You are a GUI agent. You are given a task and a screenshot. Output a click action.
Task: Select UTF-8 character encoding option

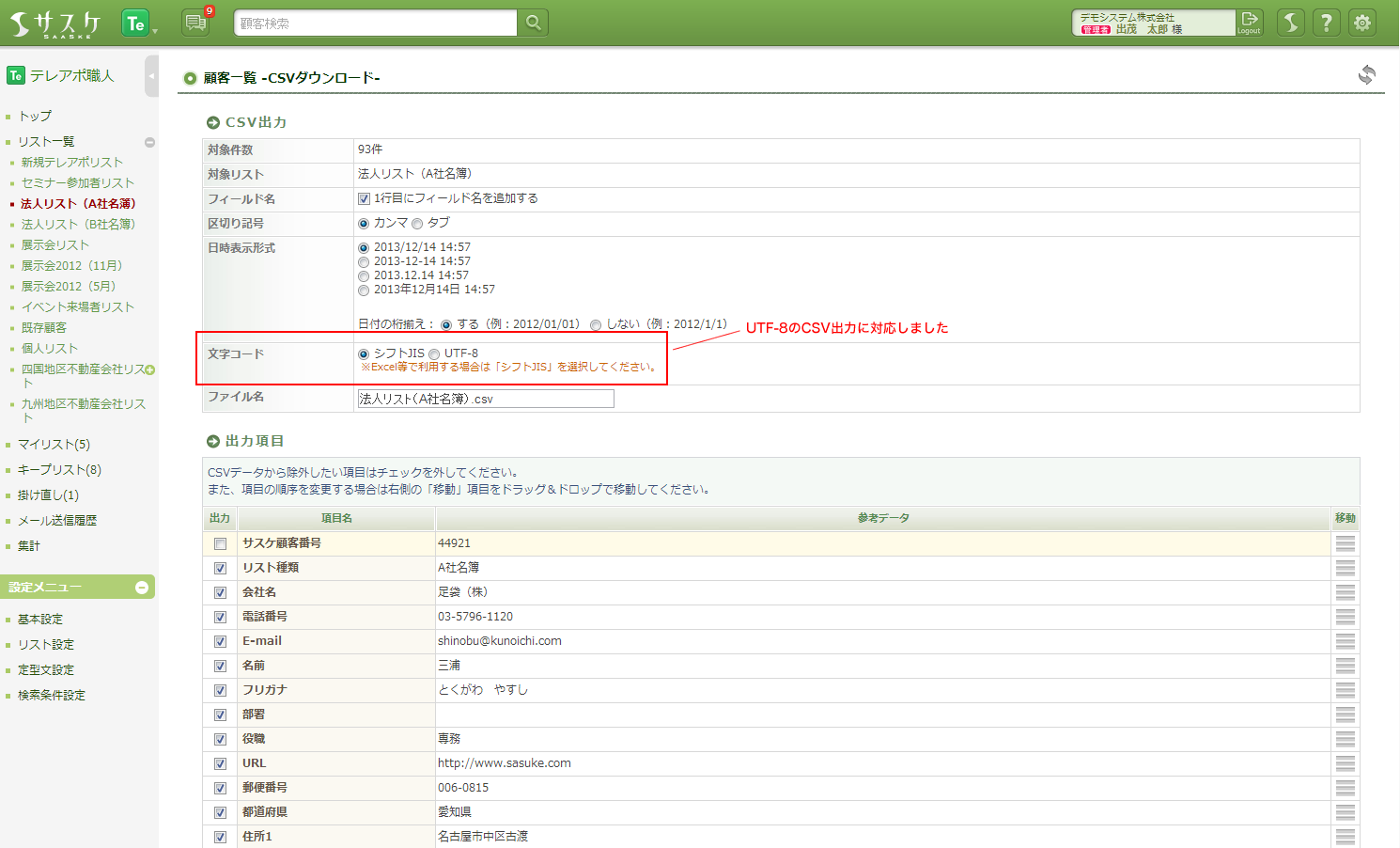434,354
